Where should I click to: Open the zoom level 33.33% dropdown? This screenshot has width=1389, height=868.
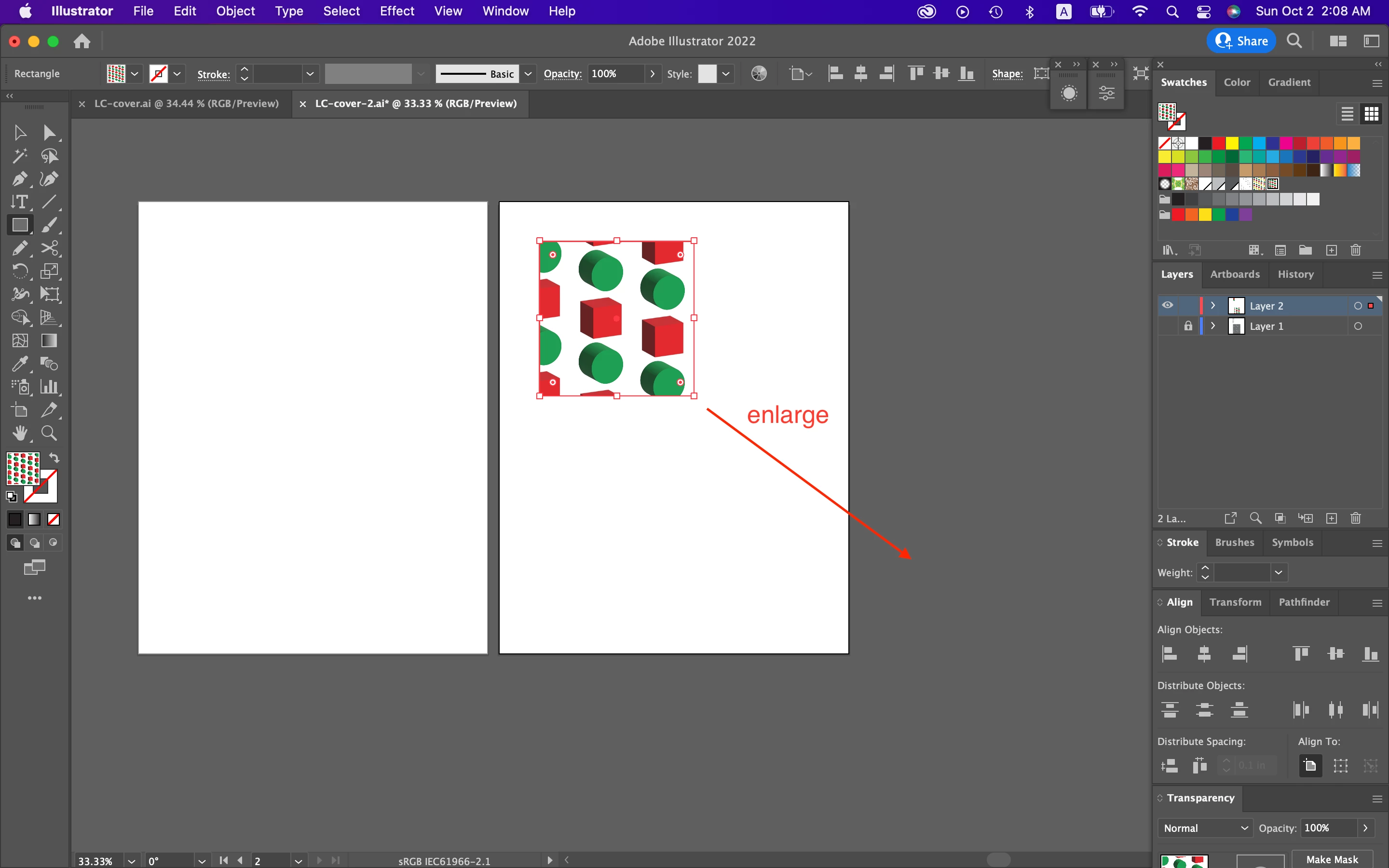coord(132,861)
